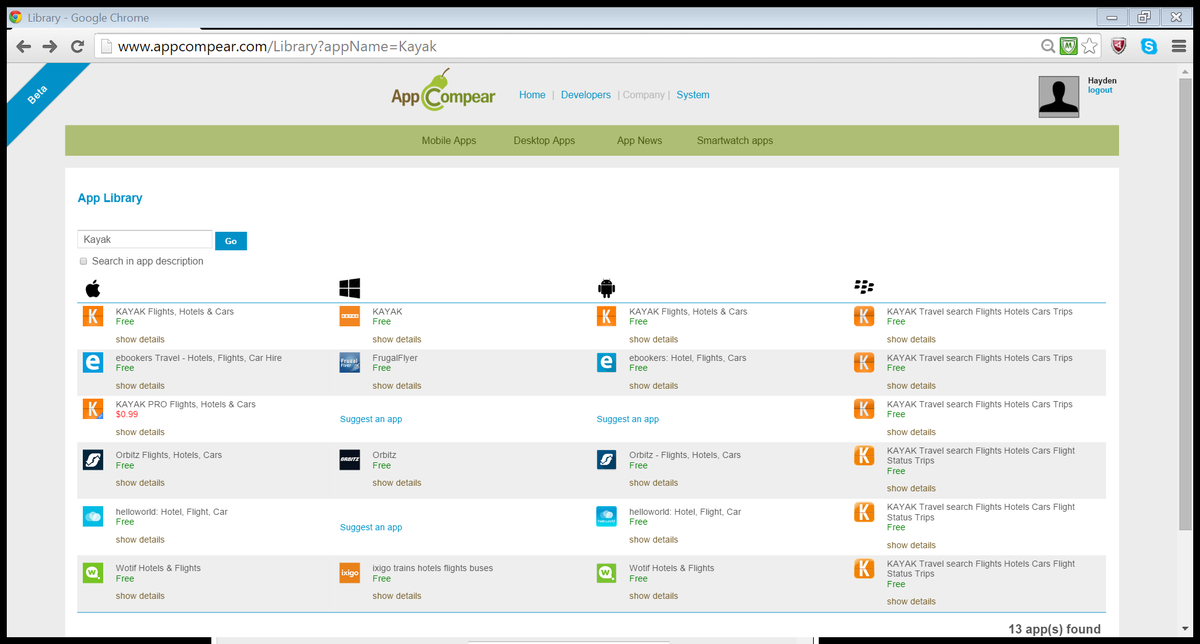Click the zoom magnifier icon in address bar
This screenshot has height=644, width=1200.
[x=1048, y=46]
